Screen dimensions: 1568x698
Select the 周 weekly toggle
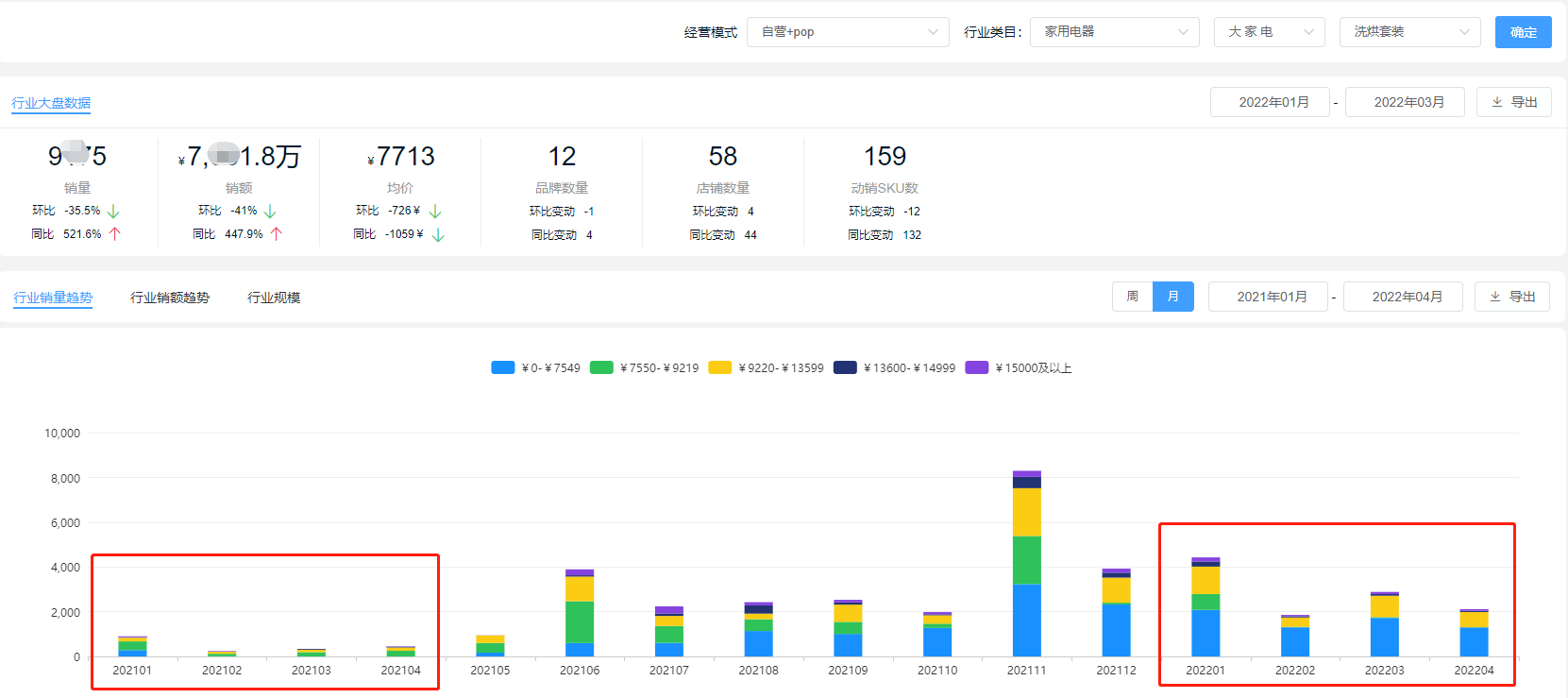(x=1132, y=297)
